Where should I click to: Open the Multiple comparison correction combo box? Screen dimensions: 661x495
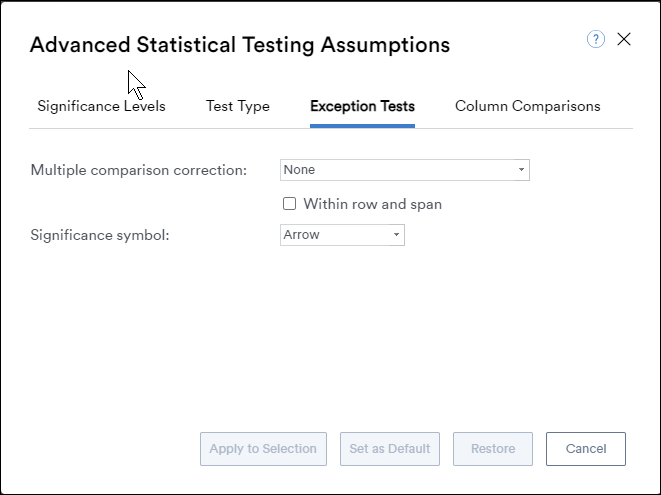point(405,170)
